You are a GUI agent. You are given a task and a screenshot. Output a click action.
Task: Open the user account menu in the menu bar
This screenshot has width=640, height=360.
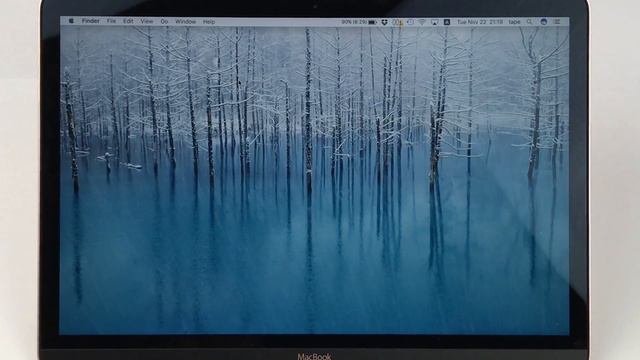(x=514, y=22)
